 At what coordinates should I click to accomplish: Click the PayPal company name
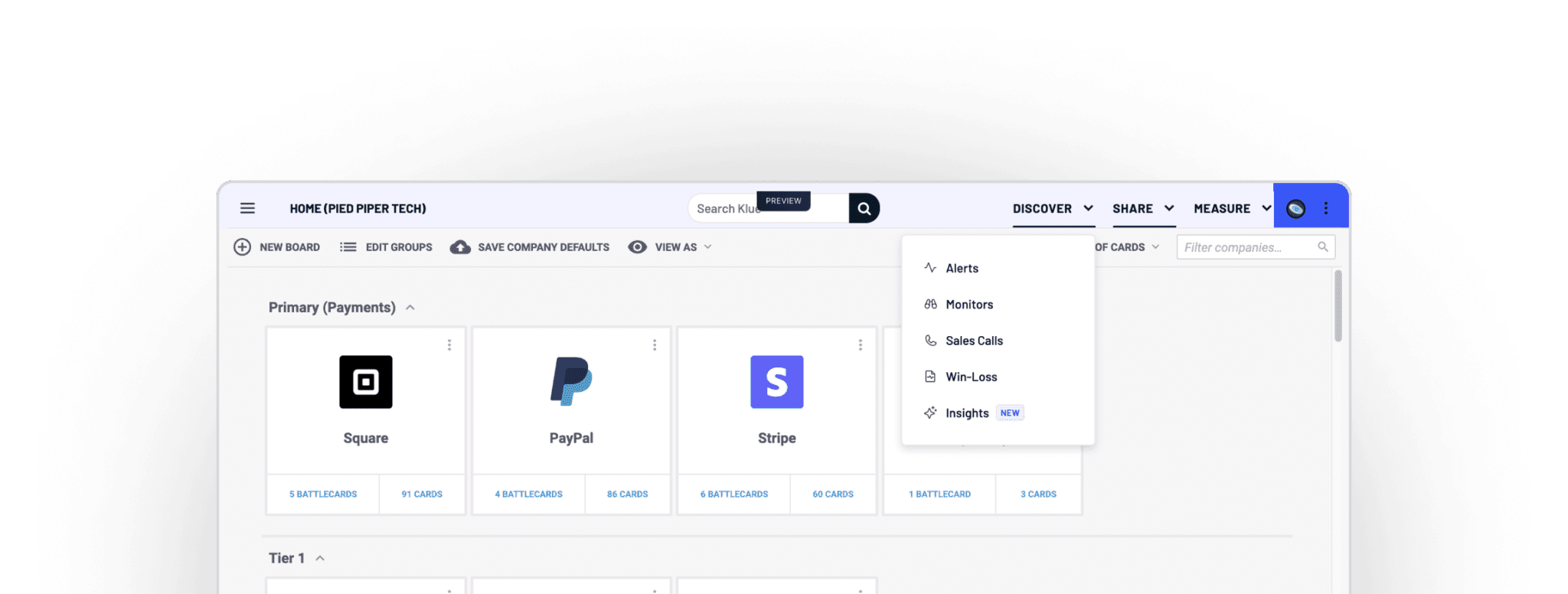pos(571,438)
